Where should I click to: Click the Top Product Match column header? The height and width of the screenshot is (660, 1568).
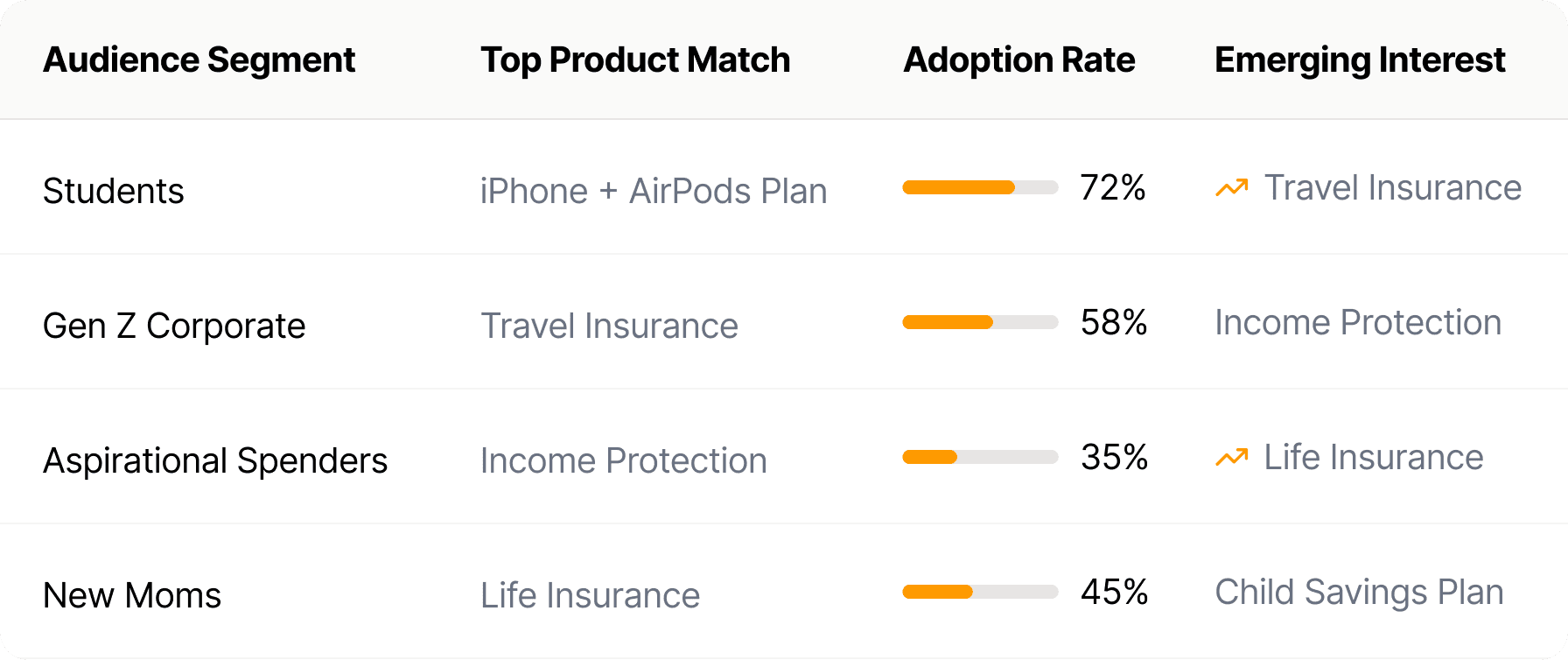(634, 60)
